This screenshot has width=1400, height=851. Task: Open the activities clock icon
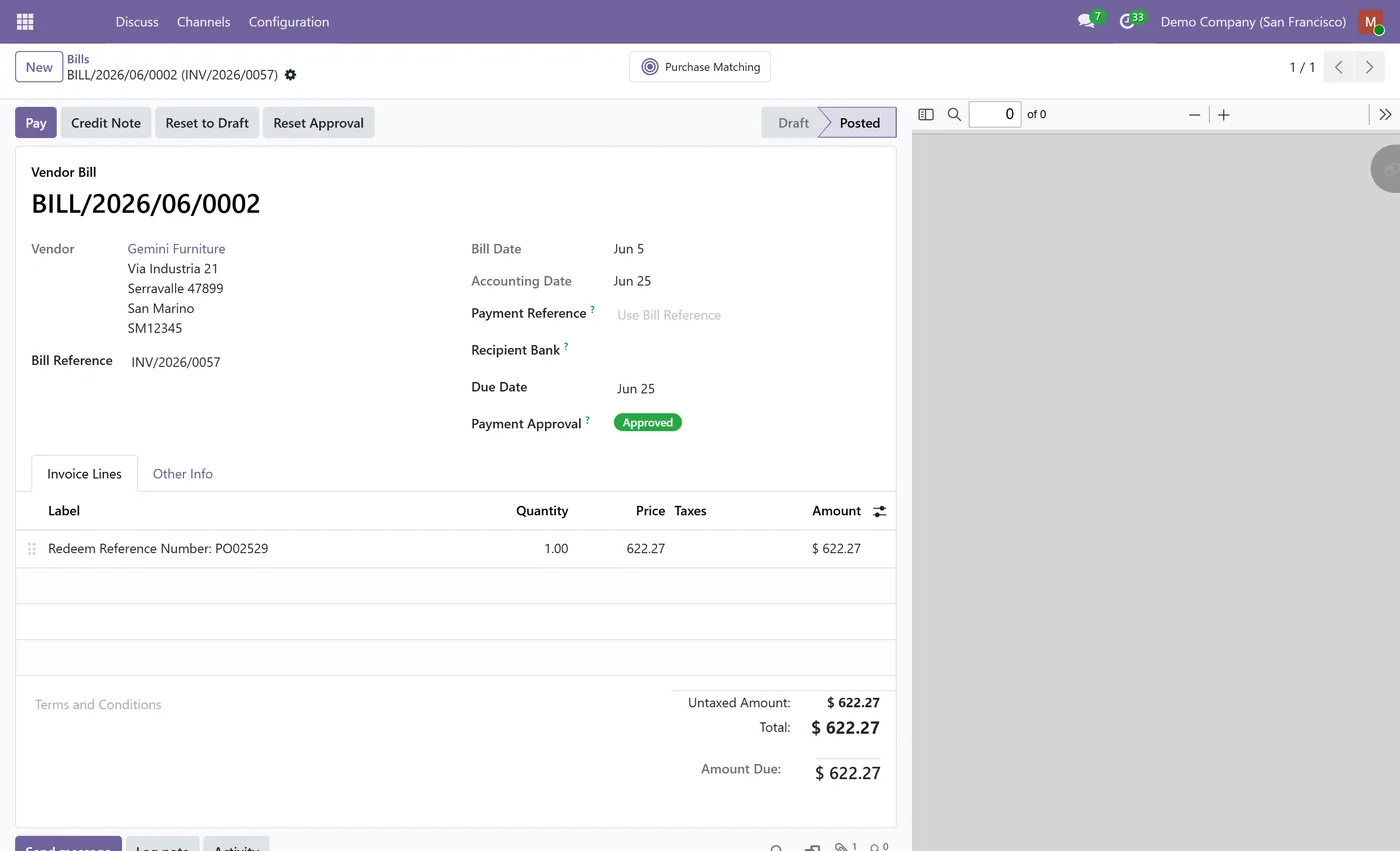(1127, 21)
